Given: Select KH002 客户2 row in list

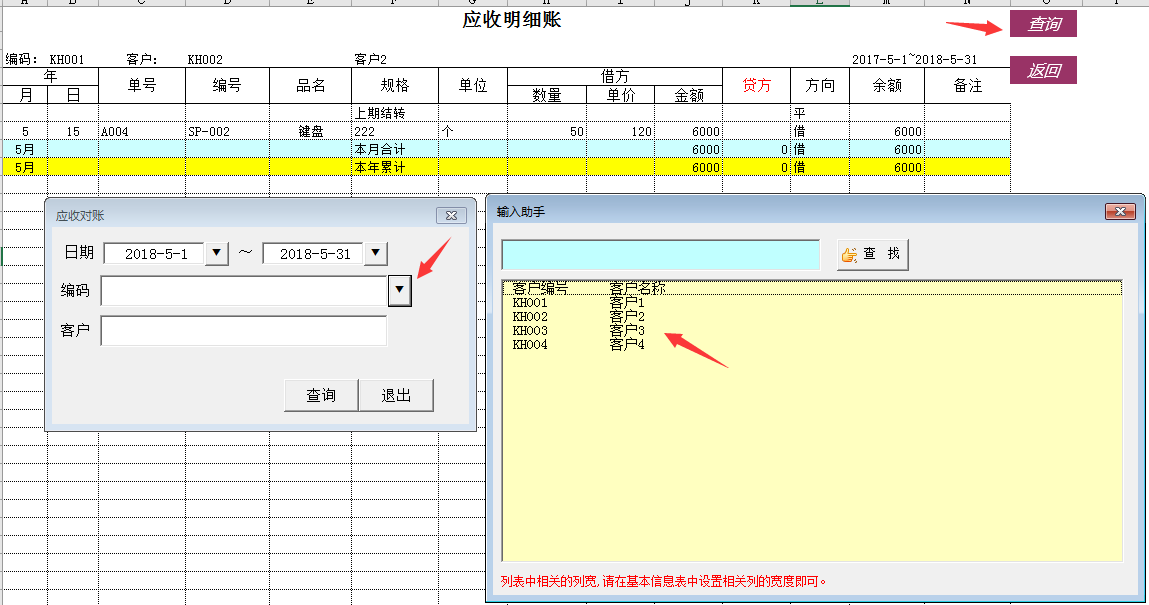Looking at the screenshot, I should click(812, 316).
